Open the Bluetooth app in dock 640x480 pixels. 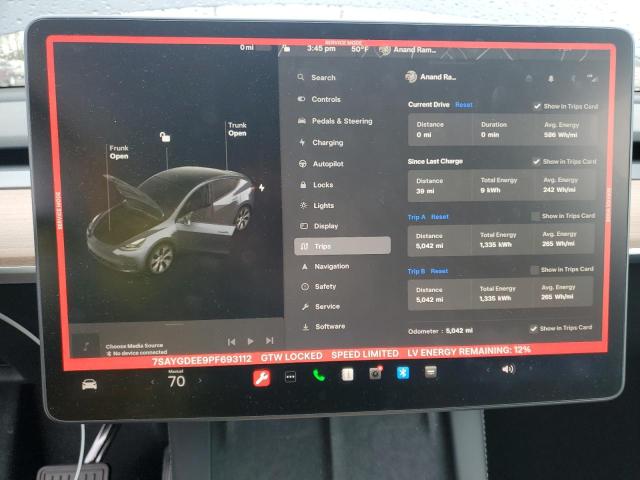click(x=403, y=372)
